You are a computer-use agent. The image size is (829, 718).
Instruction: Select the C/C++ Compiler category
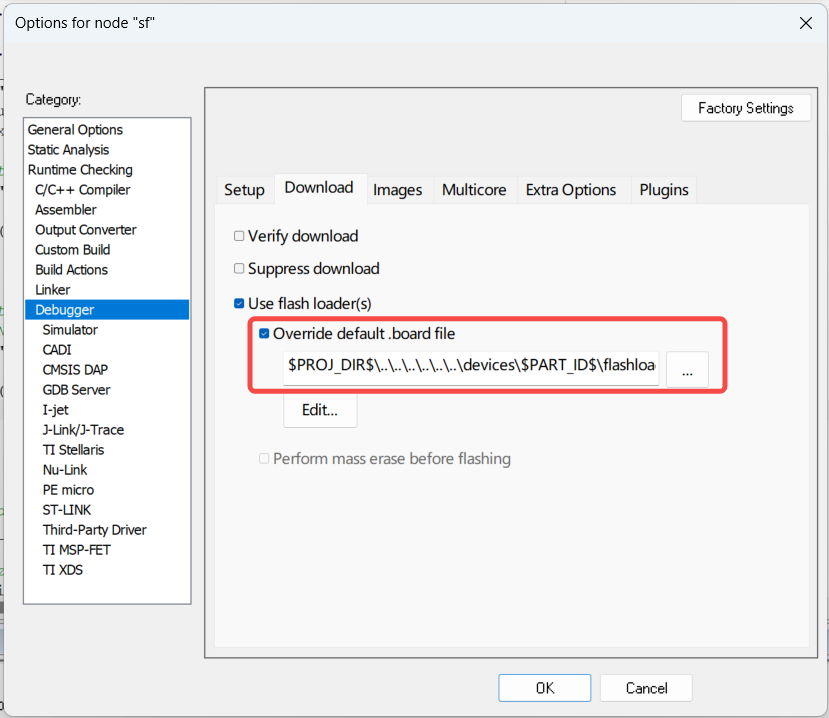[82, 190]
